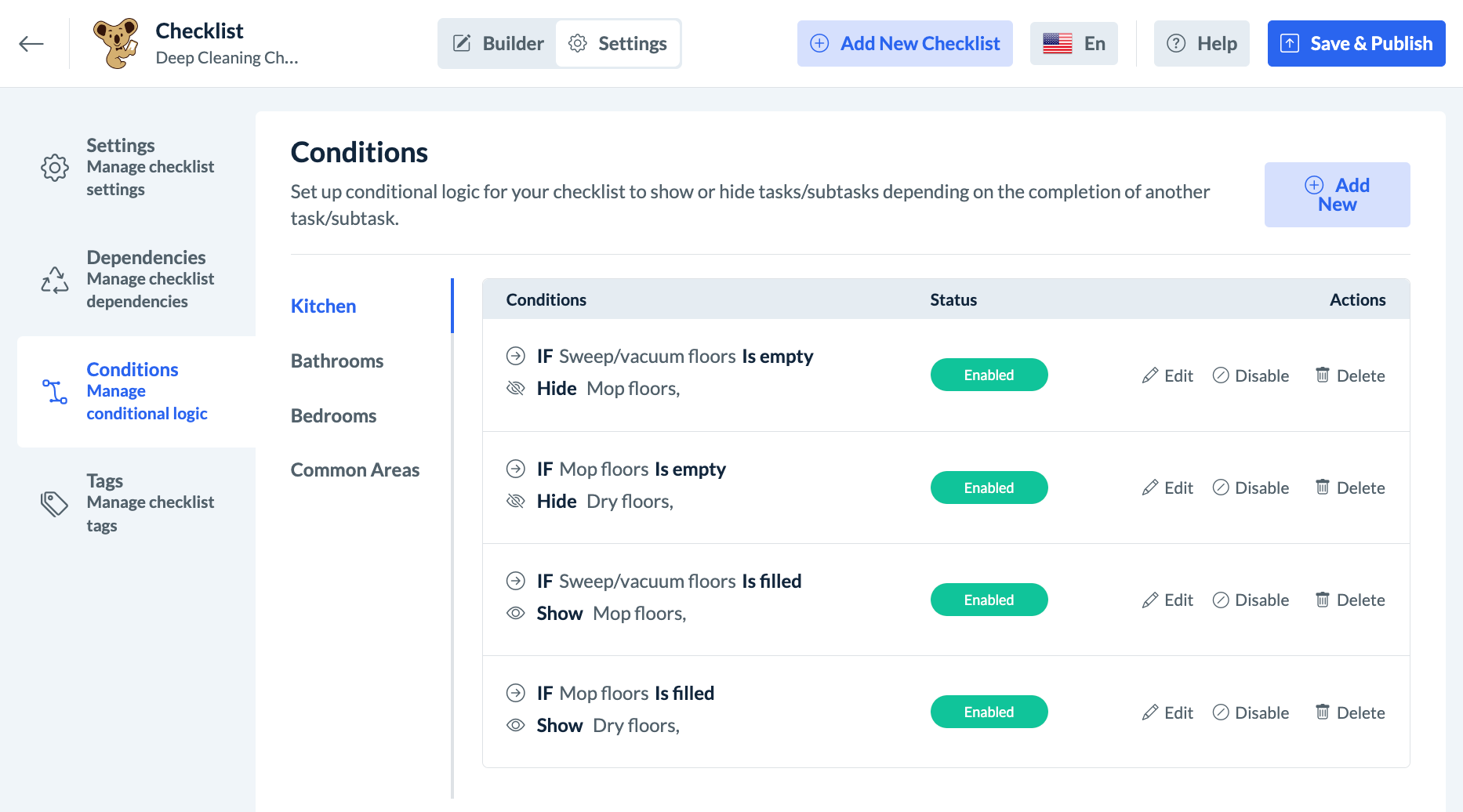Click the Conditions flow icon in sidebar
The image size is (1463, 812).
(x=55, y=391)
